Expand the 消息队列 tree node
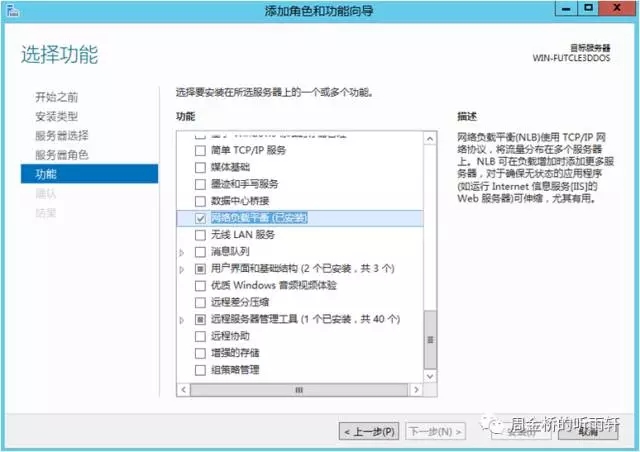 point(182,253)
